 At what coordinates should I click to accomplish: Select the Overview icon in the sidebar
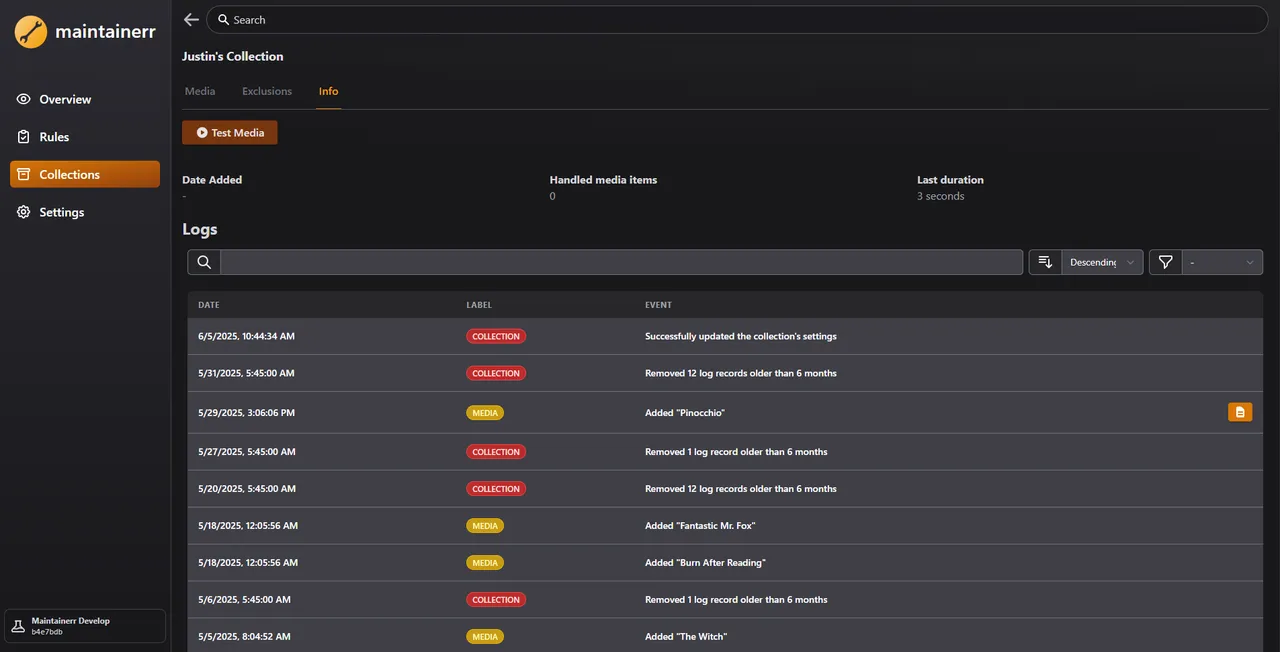(22, 99)
